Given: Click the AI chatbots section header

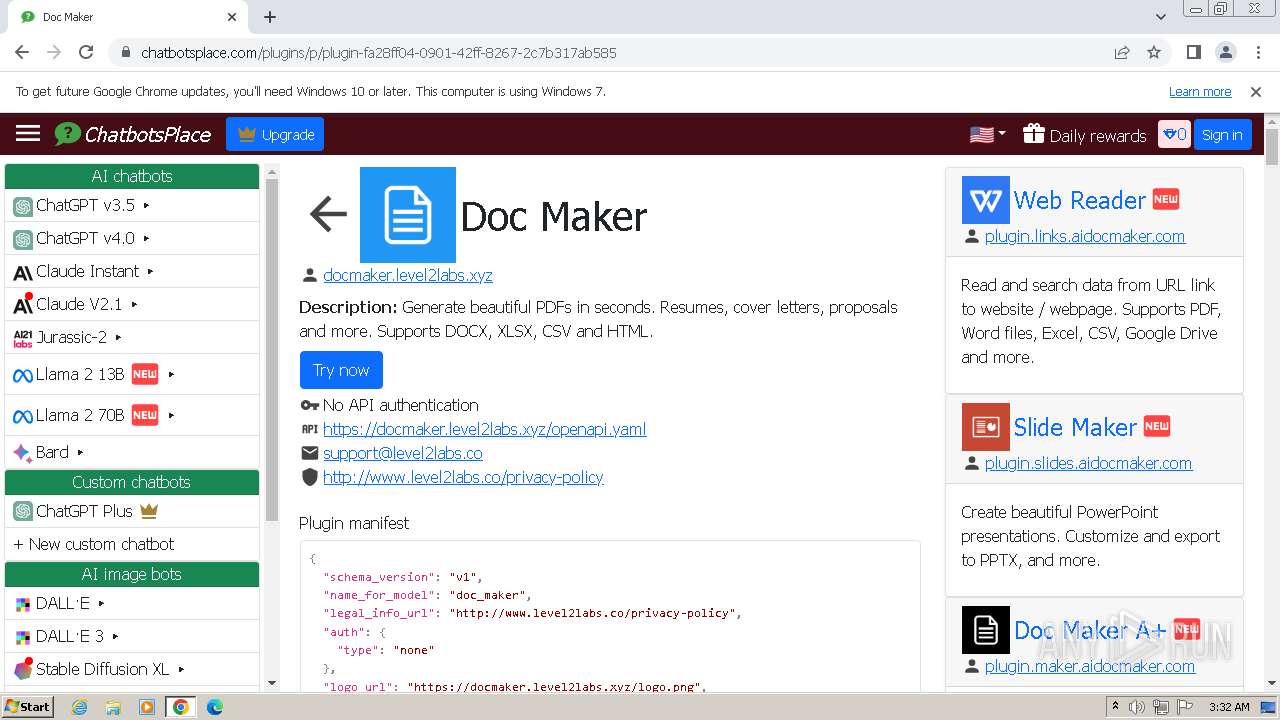Looking at the screenshot, I should tap(132, 176).
